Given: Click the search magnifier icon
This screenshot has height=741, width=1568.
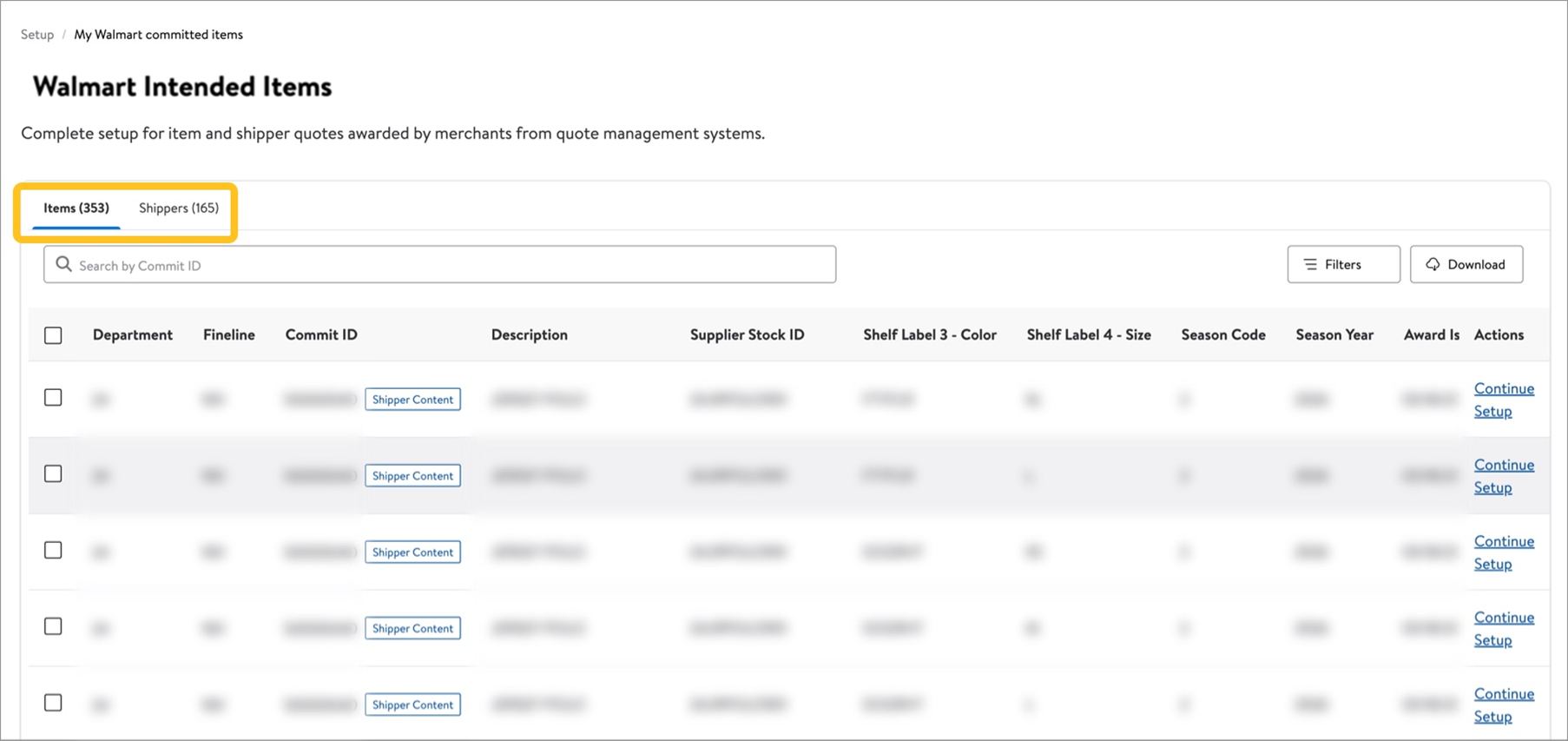Looking at the screenshot, I should coord(63,264).
